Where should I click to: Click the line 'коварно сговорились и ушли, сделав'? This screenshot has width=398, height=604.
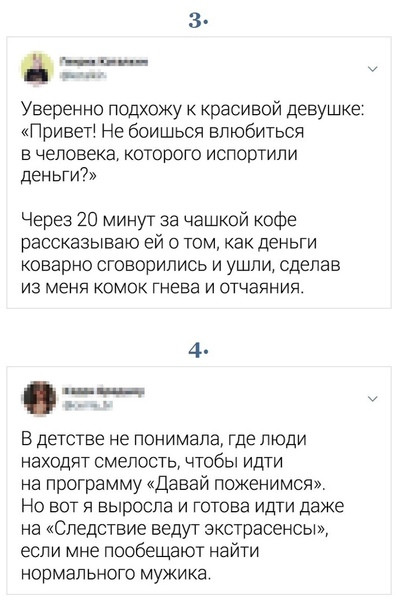pos(180,265)
